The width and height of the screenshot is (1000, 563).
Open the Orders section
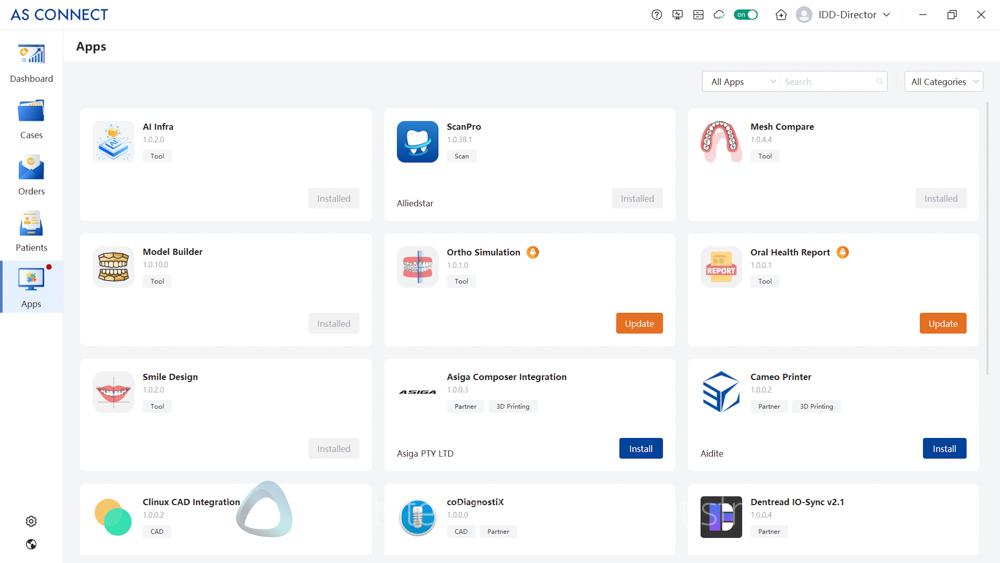[x=31, y=176]
